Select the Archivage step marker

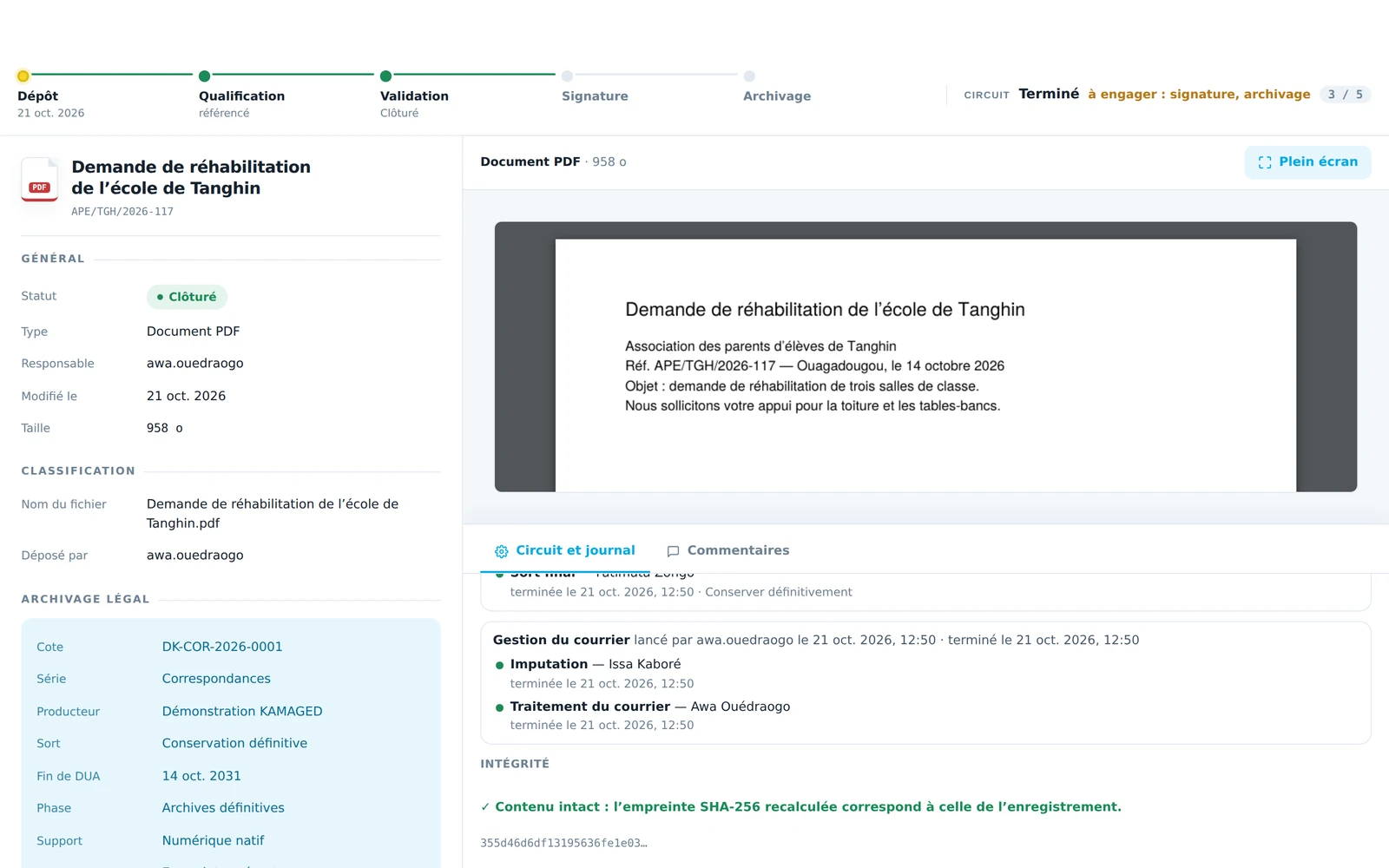point(749,76)
